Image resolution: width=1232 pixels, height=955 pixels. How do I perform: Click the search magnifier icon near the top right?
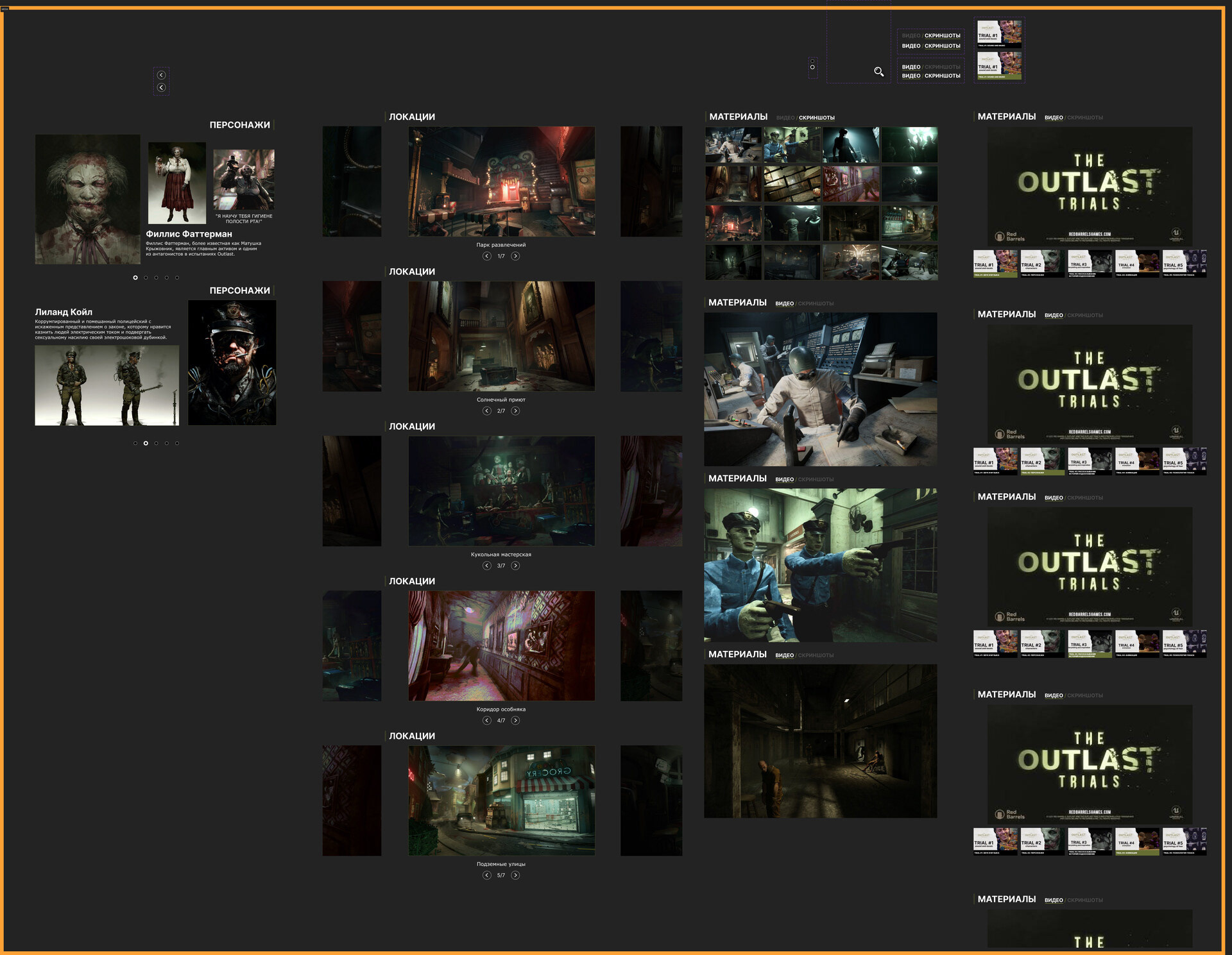(879, 72)
